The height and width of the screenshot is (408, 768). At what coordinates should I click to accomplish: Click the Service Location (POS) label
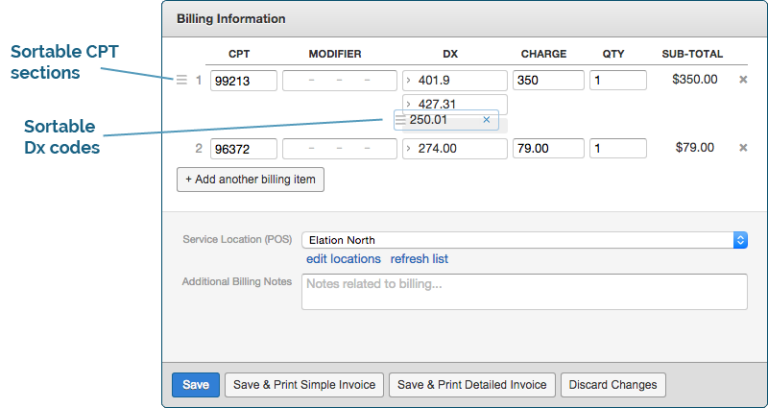237,240
